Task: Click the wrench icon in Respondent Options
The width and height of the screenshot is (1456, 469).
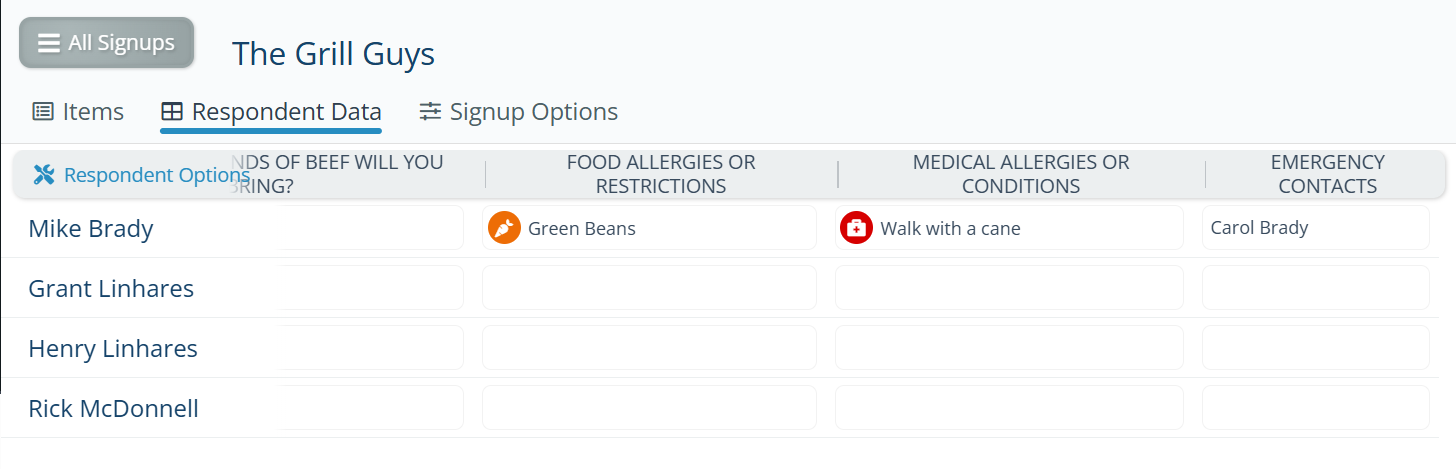Action: coord(44,175)
